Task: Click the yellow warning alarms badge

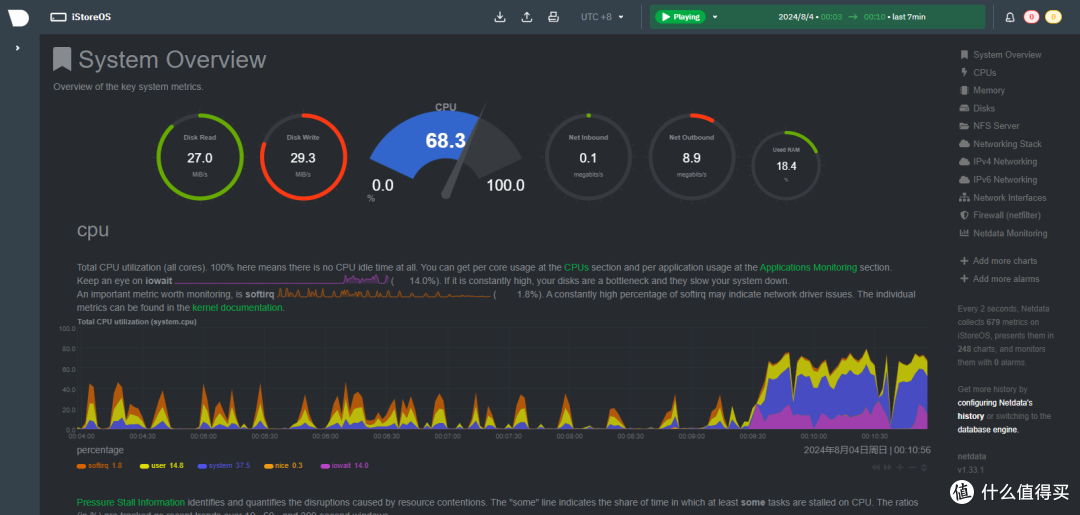Action: point(1053,17)
